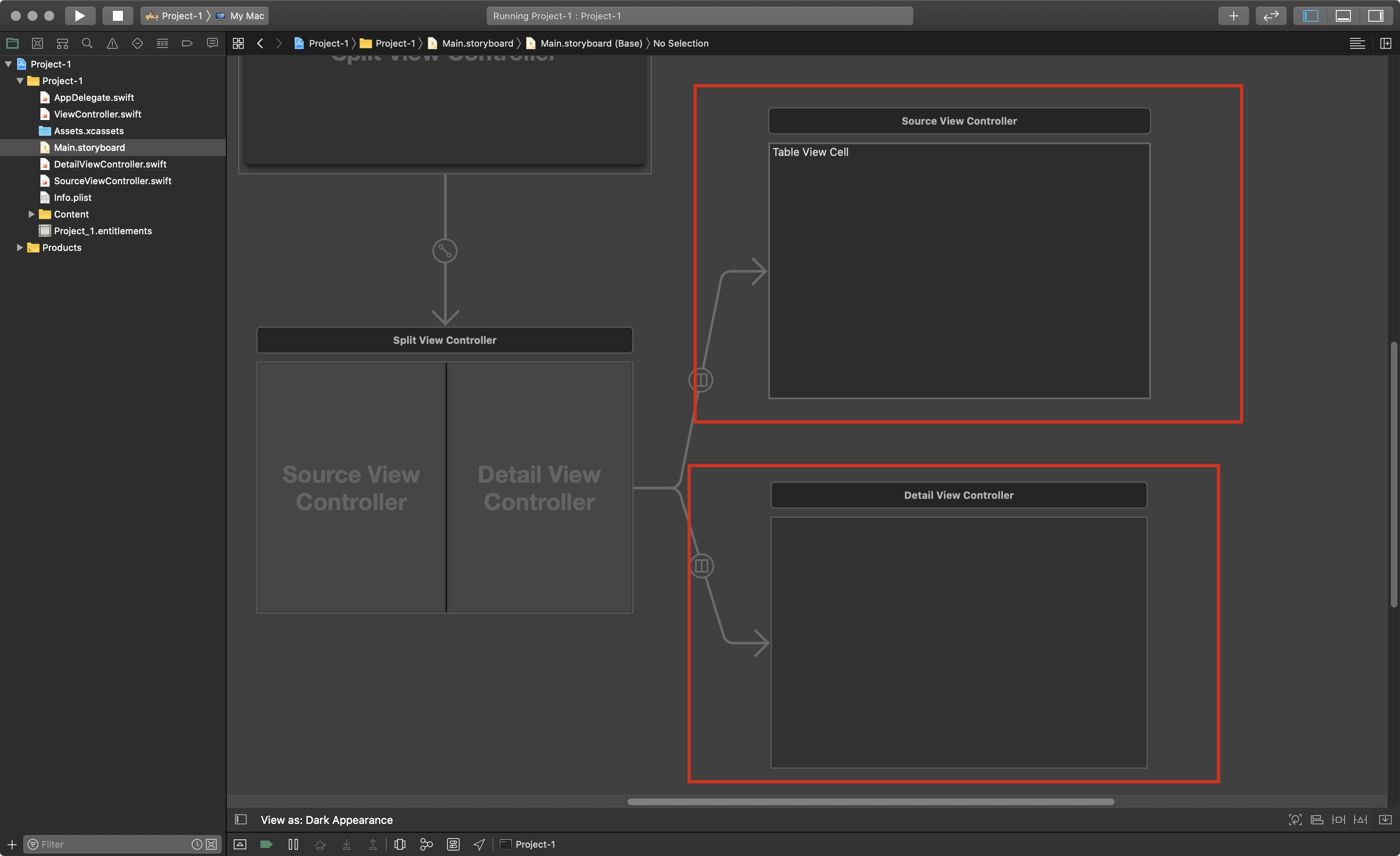Click the Debug View Hierarchy icon
The height and width of the screenshot is (856, 1400).
click(400, 844)
